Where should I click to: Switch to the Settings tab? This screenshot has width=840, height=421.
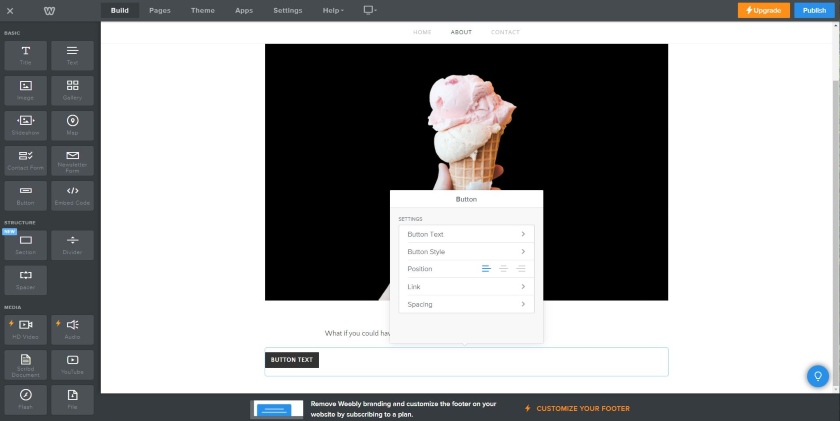(288, 10)
